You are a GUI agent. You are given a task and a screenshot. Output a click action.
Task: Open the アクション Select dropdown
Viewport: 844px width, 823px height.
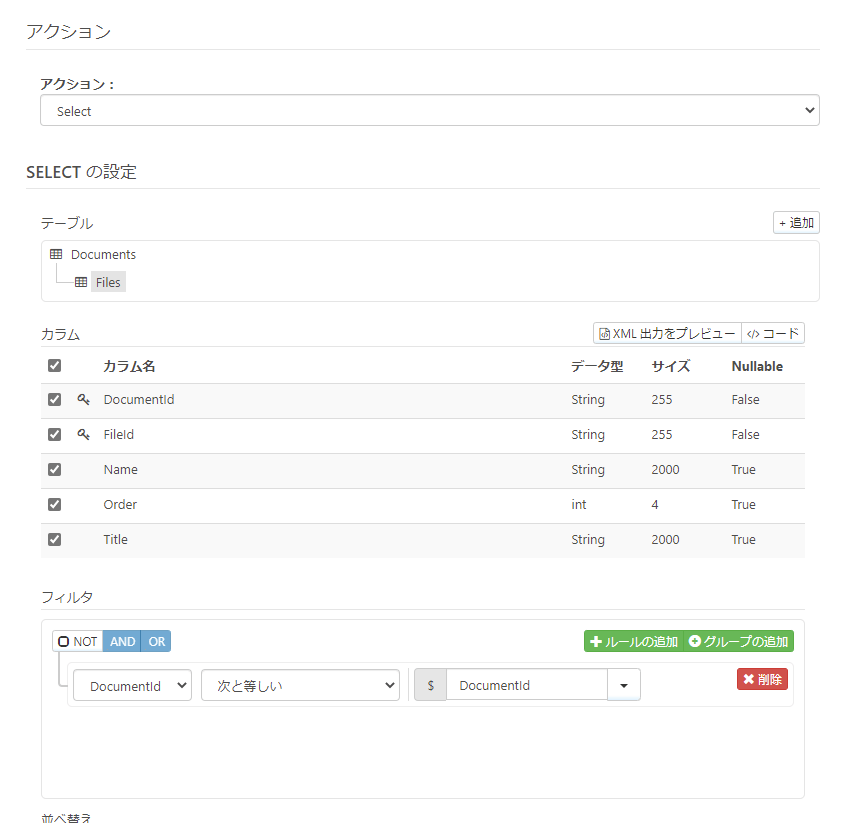click(x=429, y=111)
